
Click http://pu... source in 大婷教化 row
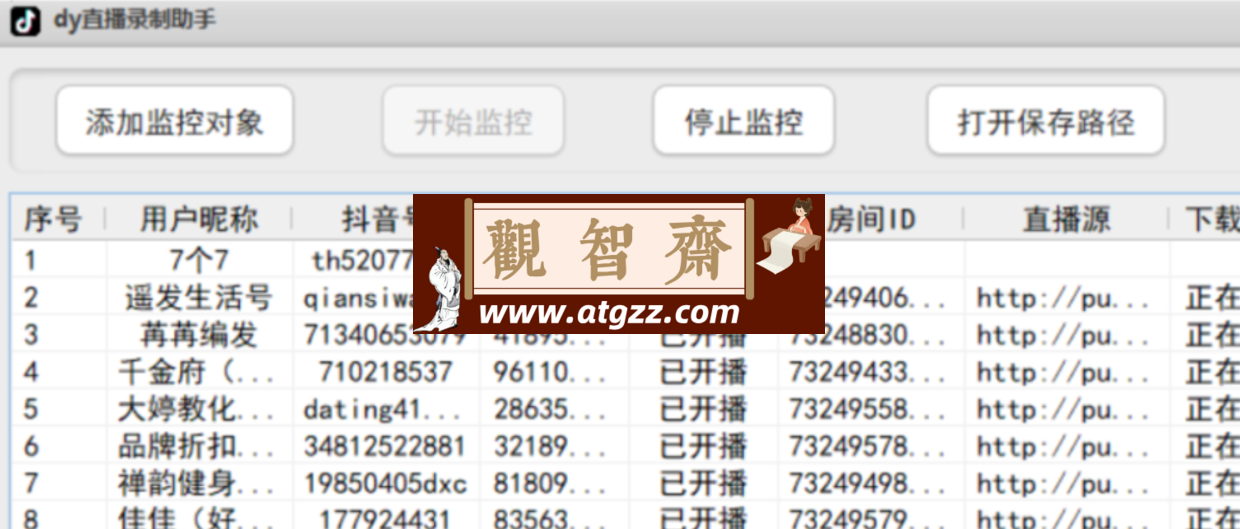click(1064, 409)
